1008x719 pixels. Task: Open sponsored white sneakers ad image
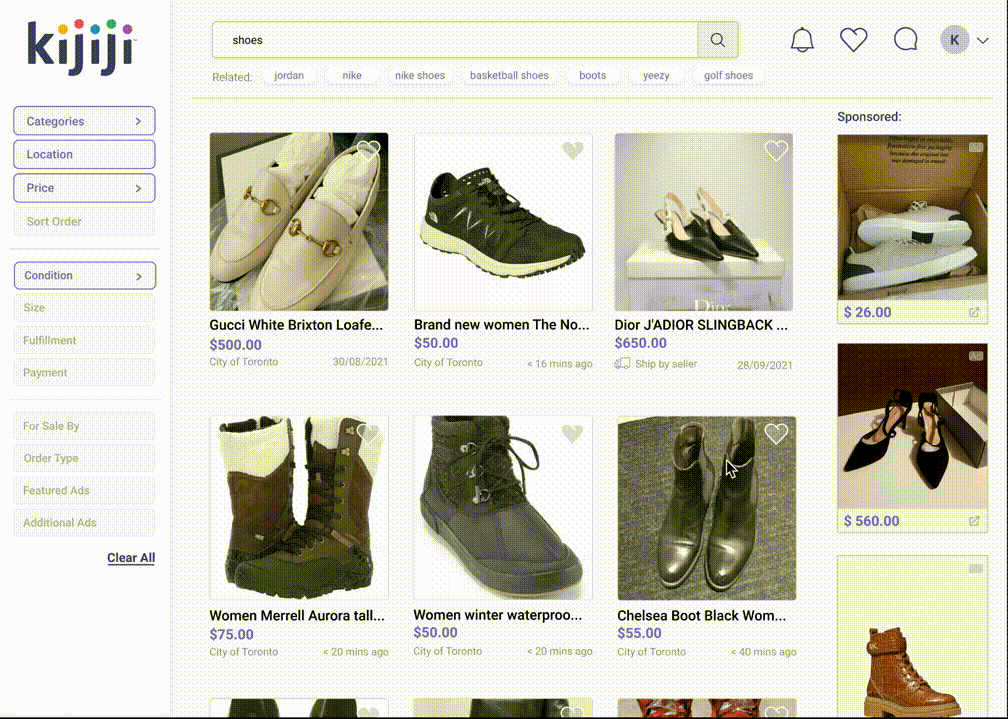[x=912, y=217]
